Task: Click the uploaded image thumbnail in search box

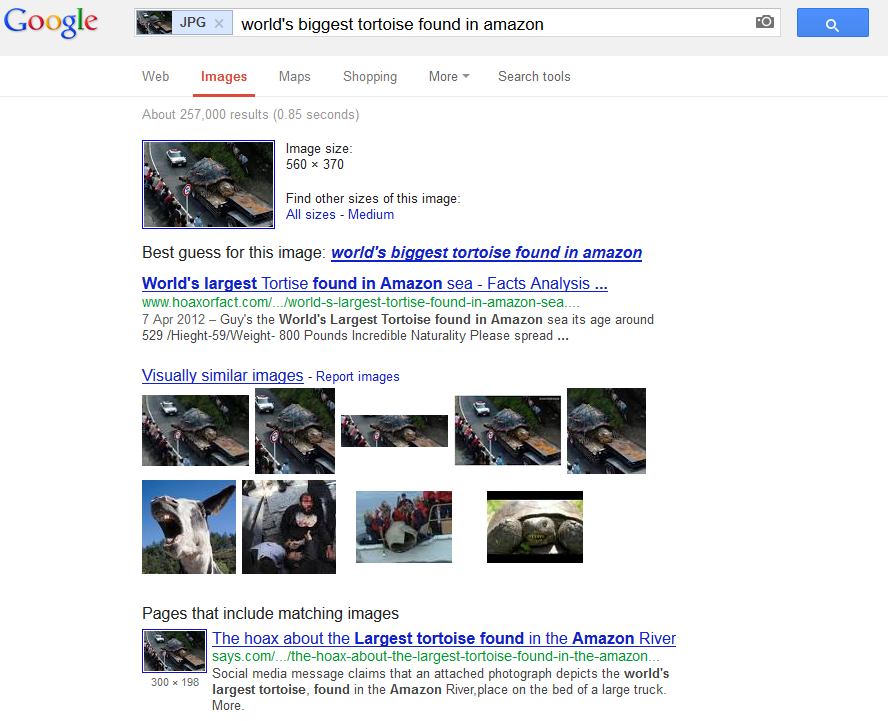Action: click(154, 23)
